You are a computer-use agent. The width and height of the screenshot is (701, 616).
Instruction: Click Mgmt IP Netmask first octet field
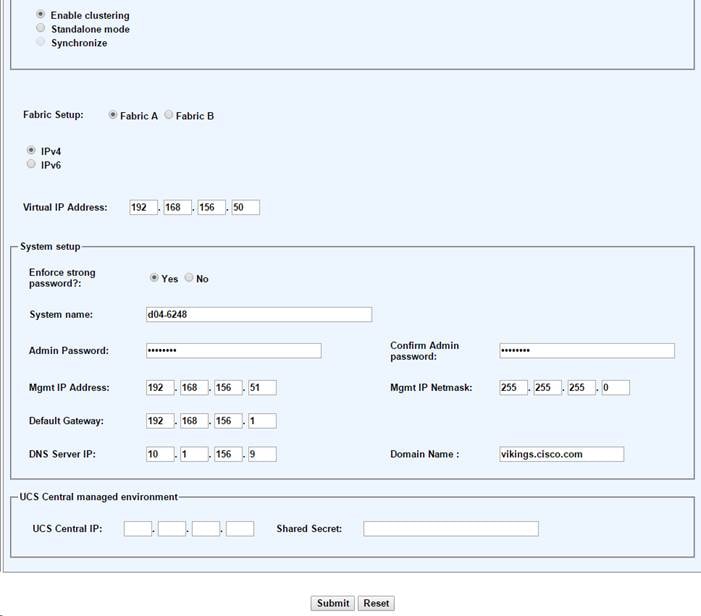pos(514,388)
